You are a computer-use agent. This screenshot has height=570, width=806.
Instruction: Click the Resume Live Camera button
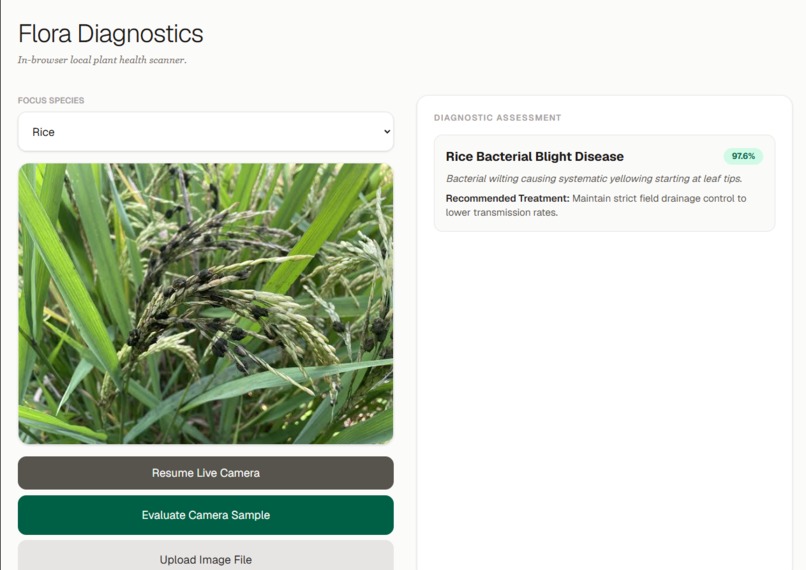206,473
